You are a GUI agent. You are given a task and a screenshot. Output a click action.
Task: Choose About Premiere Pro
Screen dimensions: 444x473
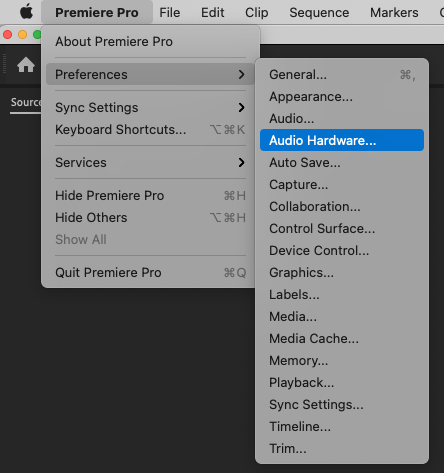150,42
